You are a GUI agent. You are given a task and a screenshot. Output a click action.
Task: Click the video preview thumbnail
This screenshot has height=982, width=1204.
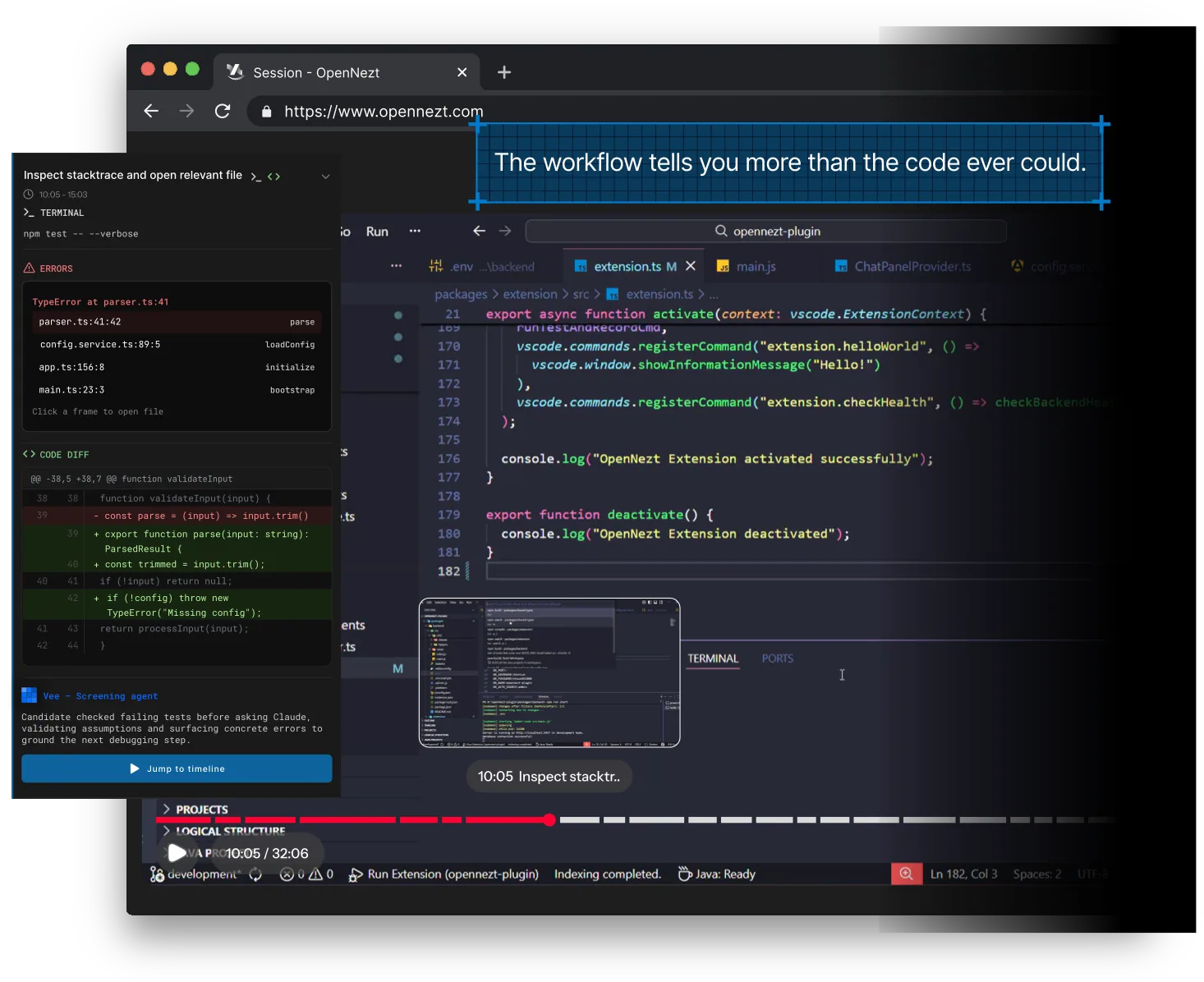[x=549, y=672]
